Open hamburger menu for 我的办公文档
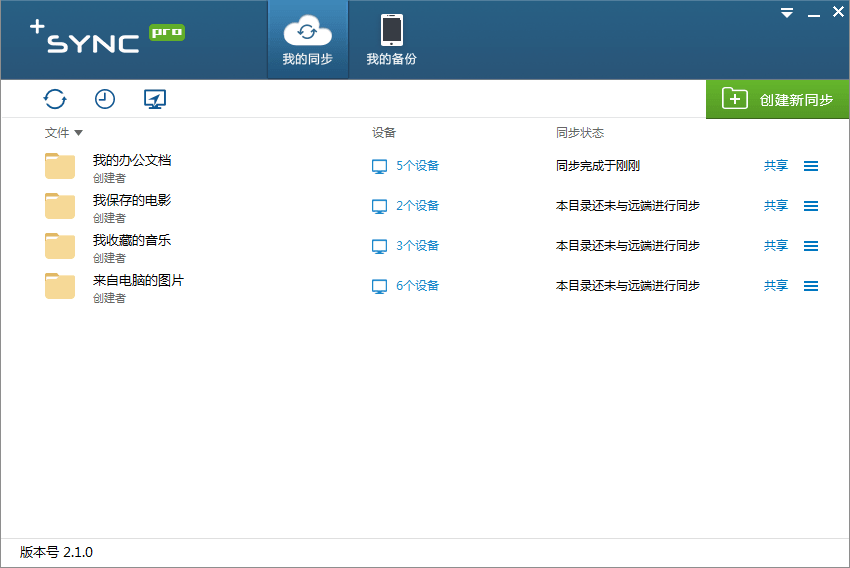The height and width of the screenshot is (568, 850). tap(811, 166)
